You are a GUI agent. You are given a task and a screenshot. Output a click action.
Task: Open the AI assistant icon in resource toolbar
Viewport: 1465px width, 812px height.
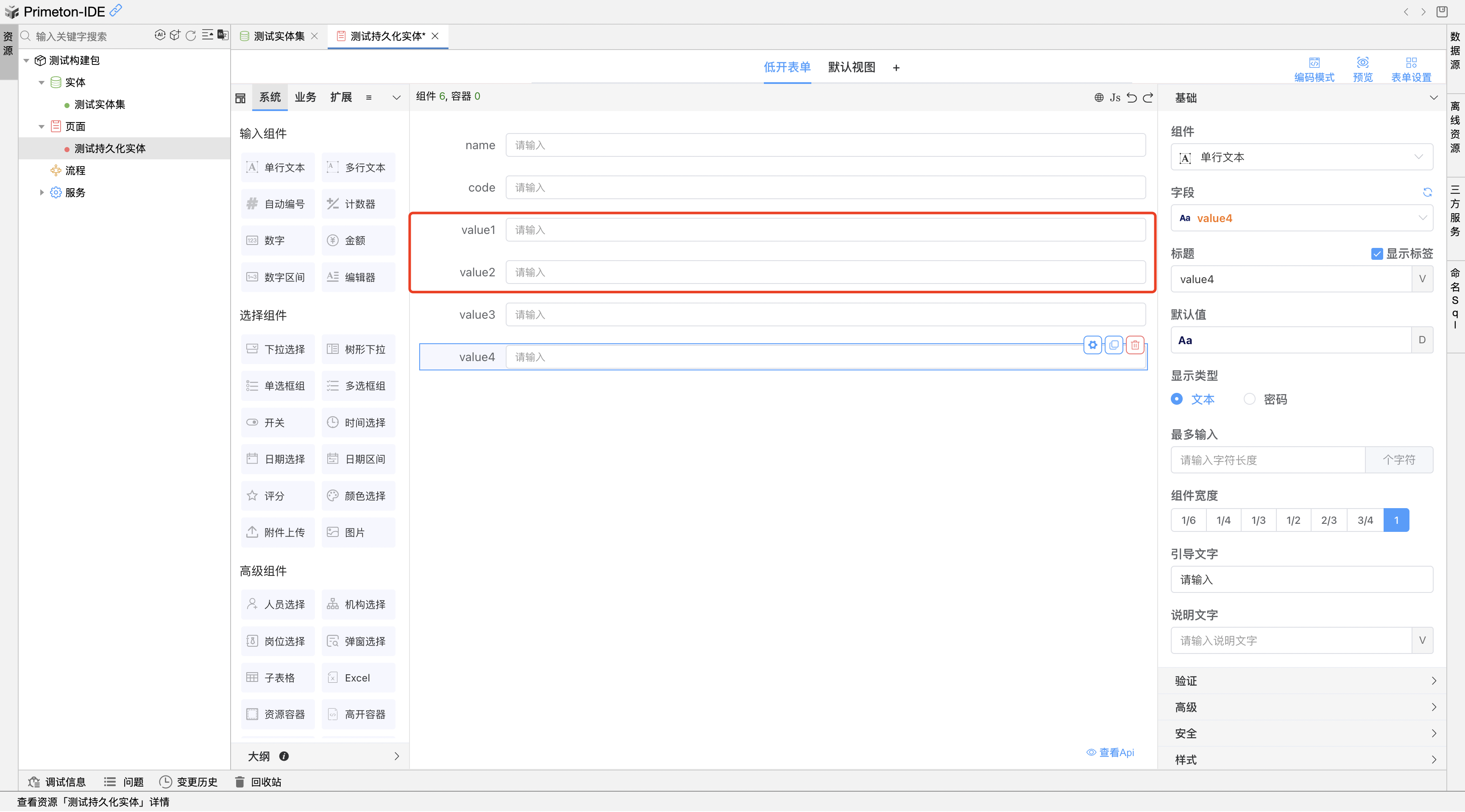click(160, 35)
